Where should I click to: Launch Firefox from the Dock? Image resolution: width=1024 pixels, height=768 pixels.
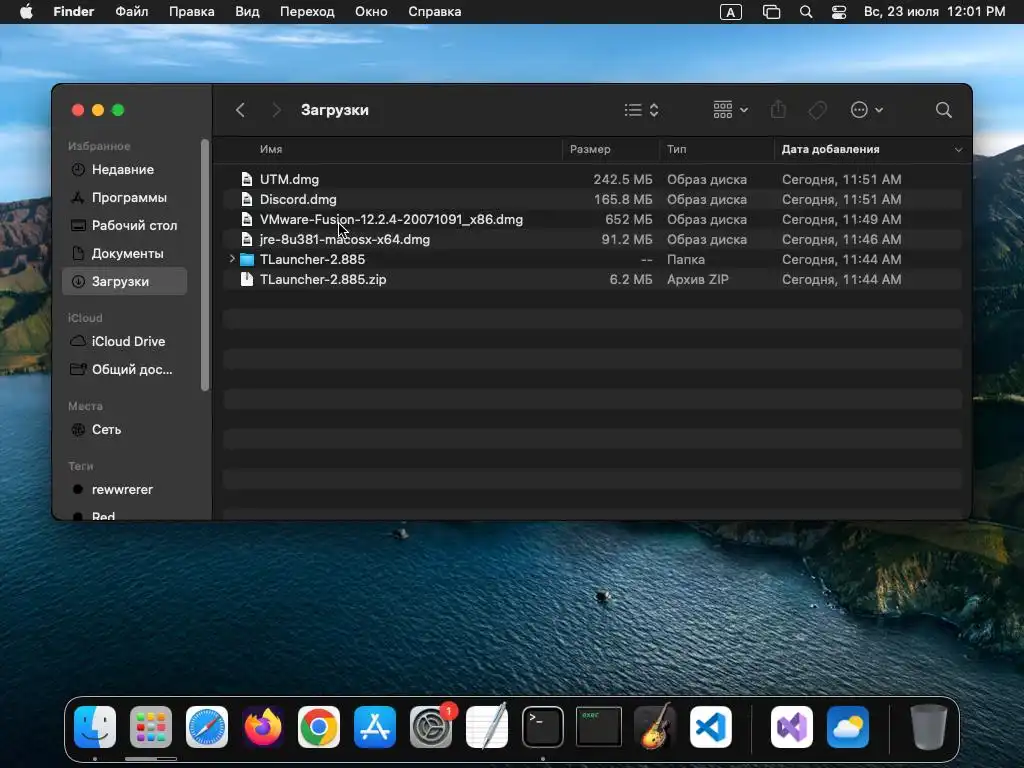point(263,726)
